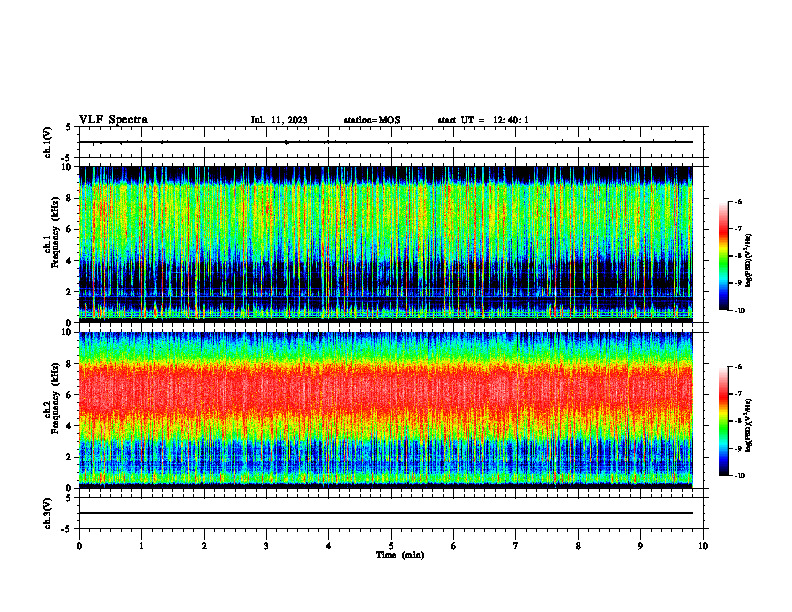Click the ch.1 color bar log(PSD) units label

(749, 260)
